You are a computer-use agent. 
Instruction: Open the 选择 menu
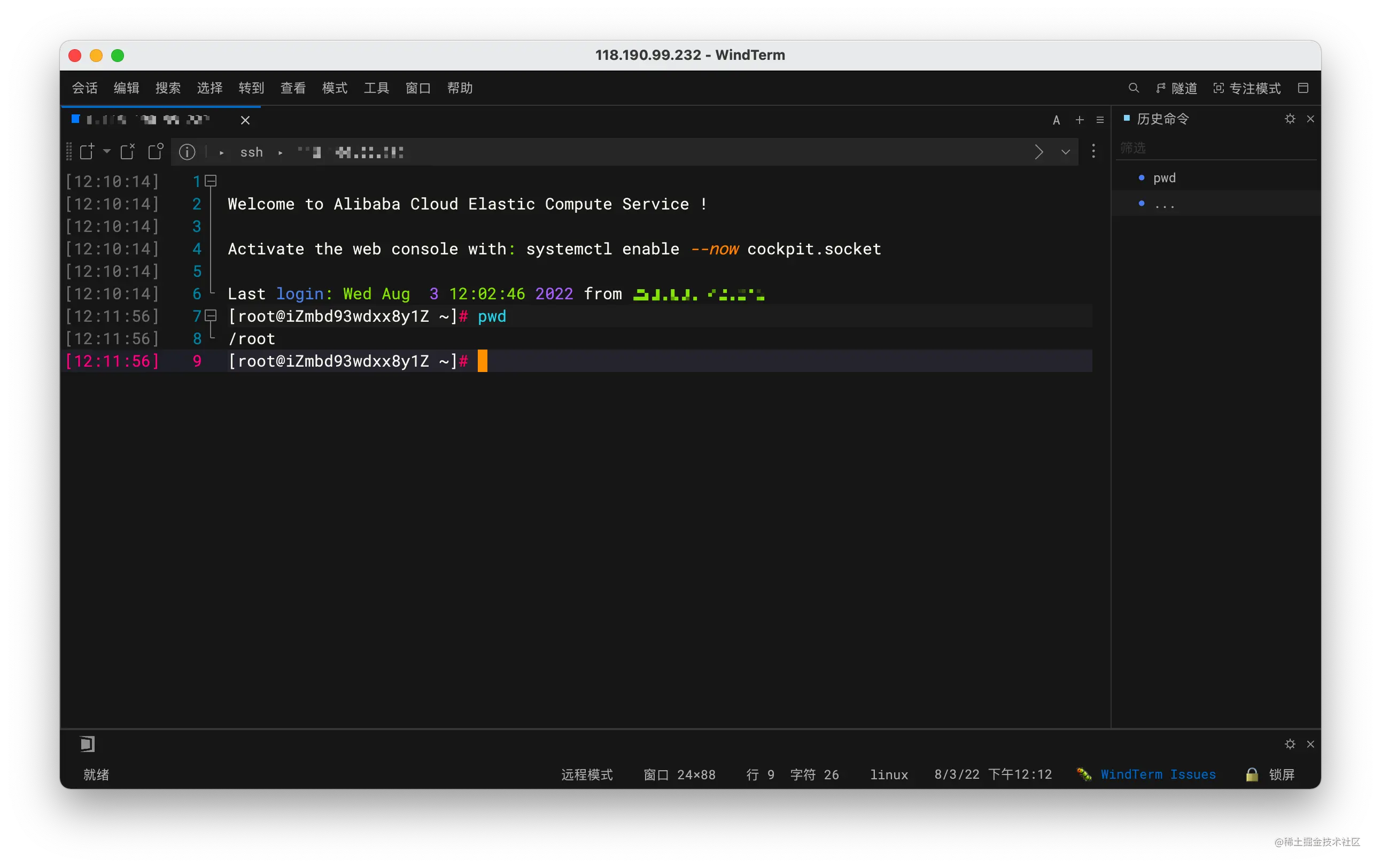tap(210, 88)
